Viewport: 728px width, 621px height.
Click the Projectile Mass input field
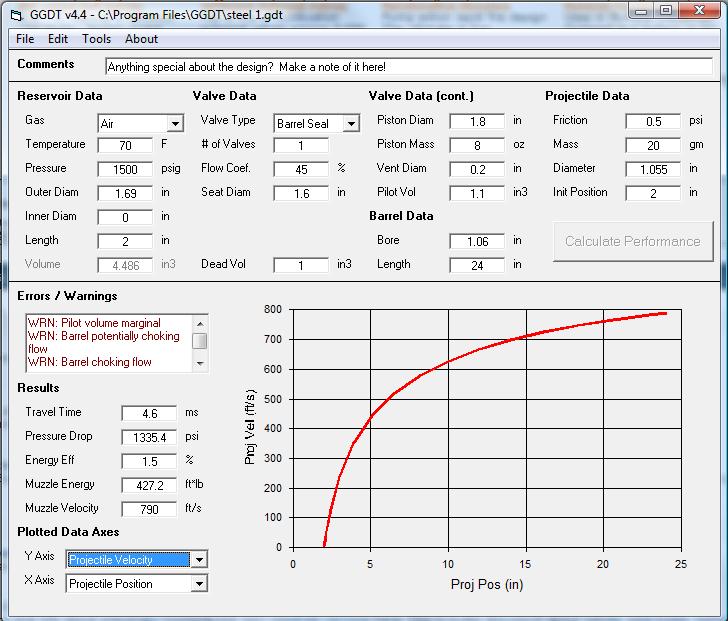652,145
